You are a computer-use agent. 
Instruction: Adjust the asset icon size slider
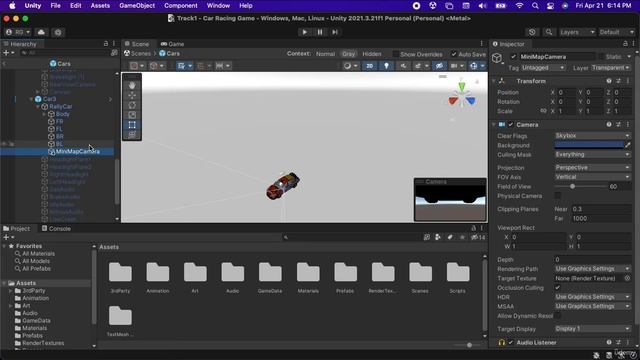469,345
